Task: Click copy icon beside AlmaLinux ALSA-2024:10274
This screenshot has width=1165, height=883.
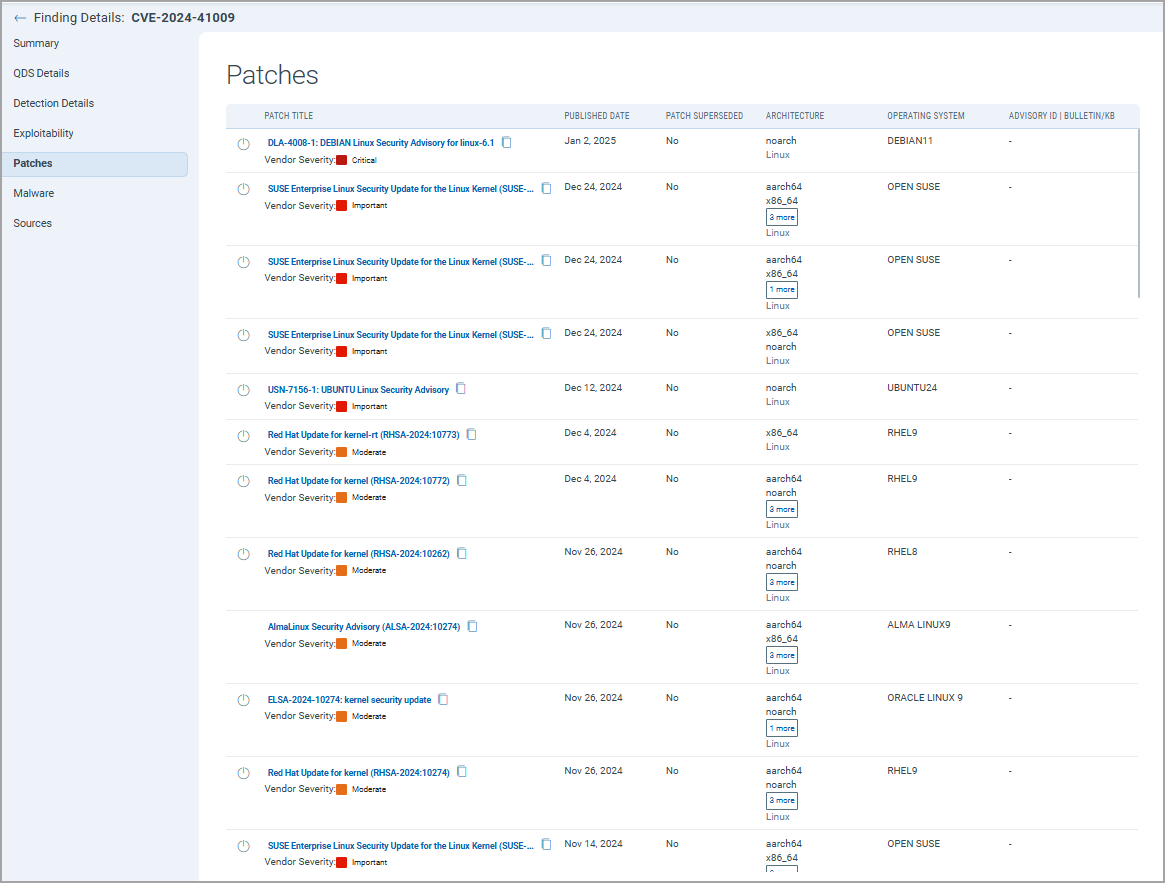Action: pos(473,627)
